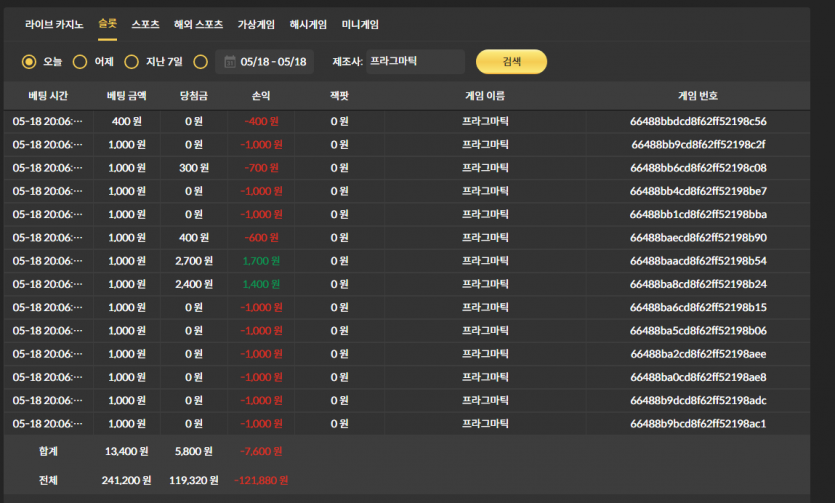Select game number 66488bbdcd8f62ff52198c56
The height and width of the screenshot is (503, 835).
pyautogui.click(x=698, y=121)
